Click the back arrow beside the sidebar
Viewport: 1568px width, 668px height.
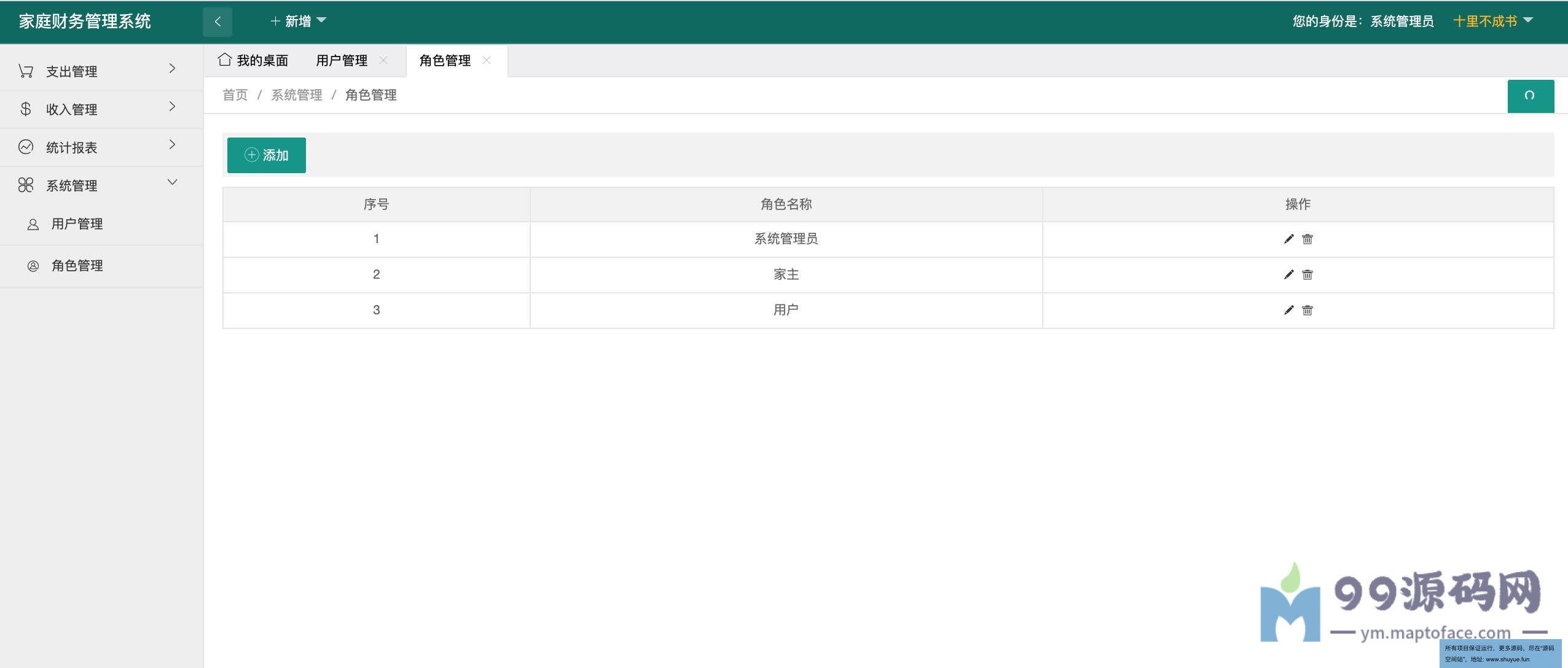coord(219,20)
